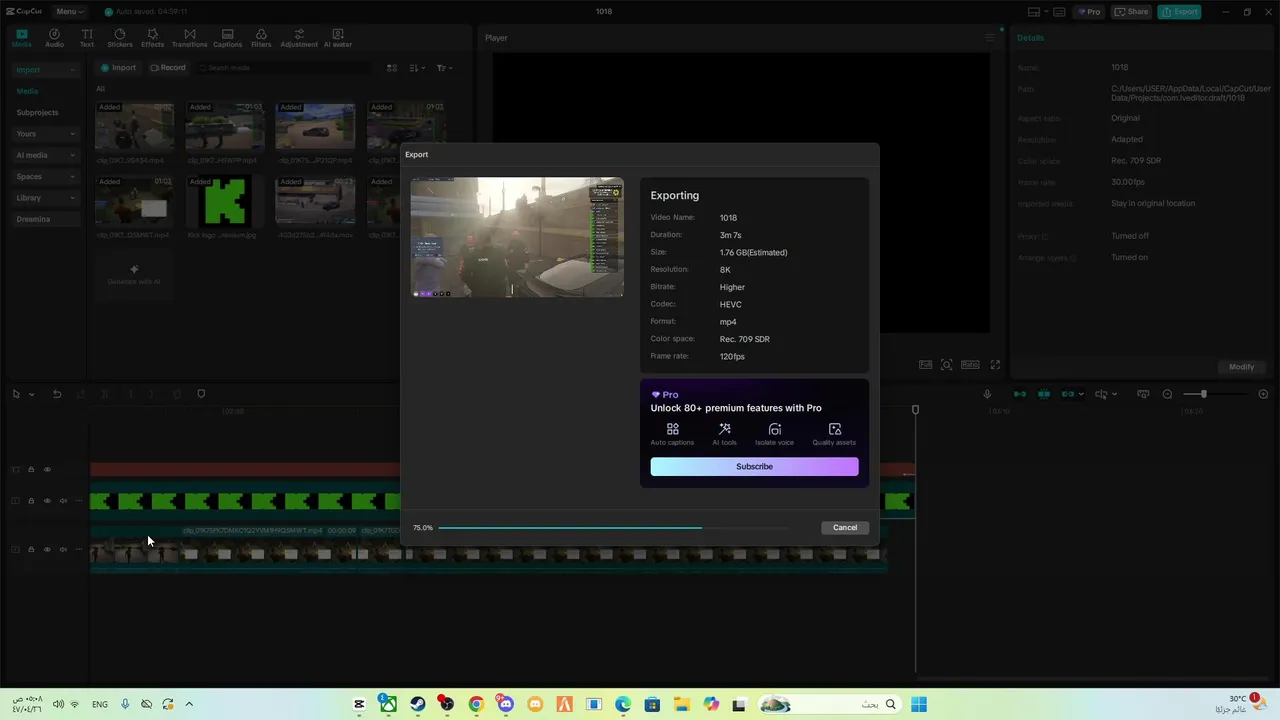The height and width of the screenshot is (720, 1280).
Task: Zoom out the timeline with minus icon
Action: point(1167,394)
